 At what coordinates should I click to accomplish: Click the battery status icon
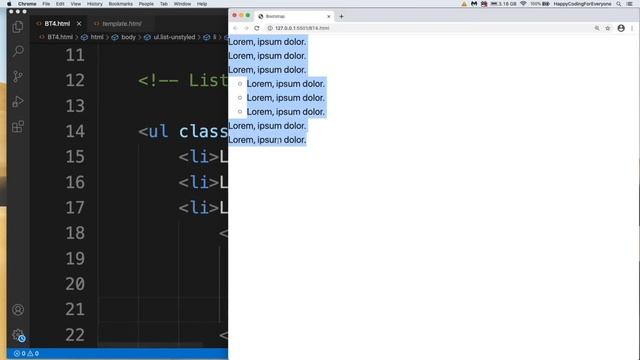click(x=546, y=4)
